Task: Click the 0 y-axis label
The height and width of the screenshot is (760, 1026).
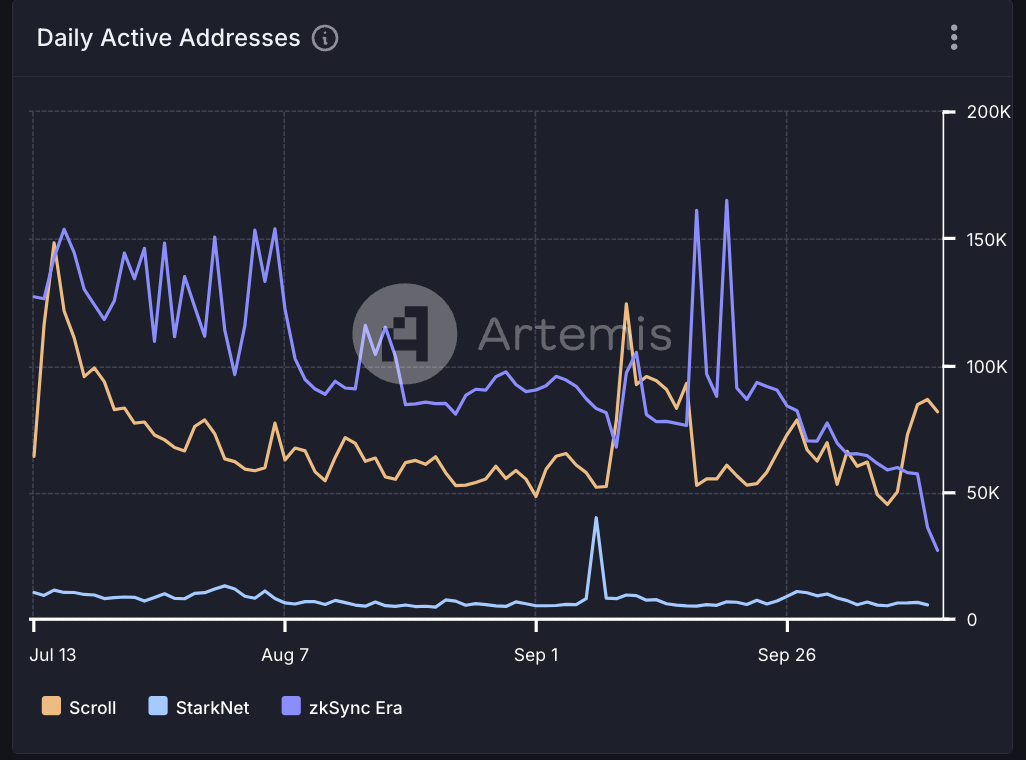Action: (x=972, y=619)
